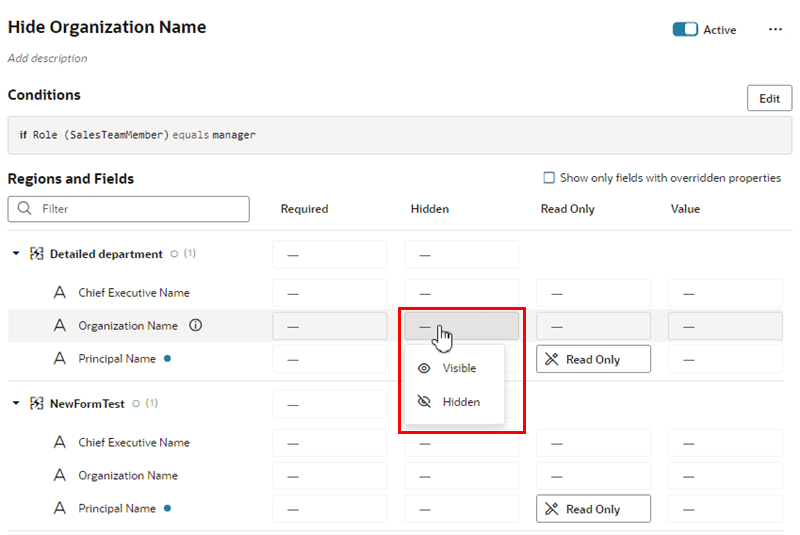The width and height of the screenshot is (800, 535).
Task: Click the condition expression Role equals manager
Action: (x=138, y=135)
